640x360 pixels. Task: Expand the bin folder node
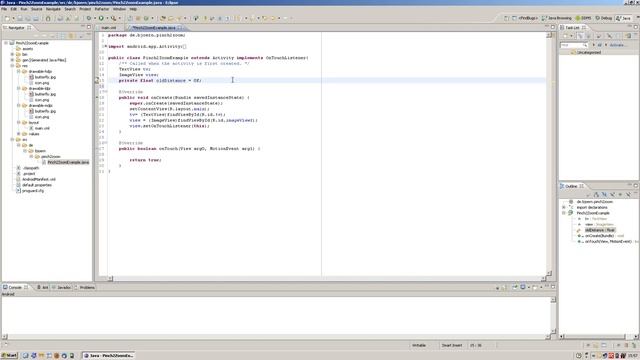click(x=12, y=54)
